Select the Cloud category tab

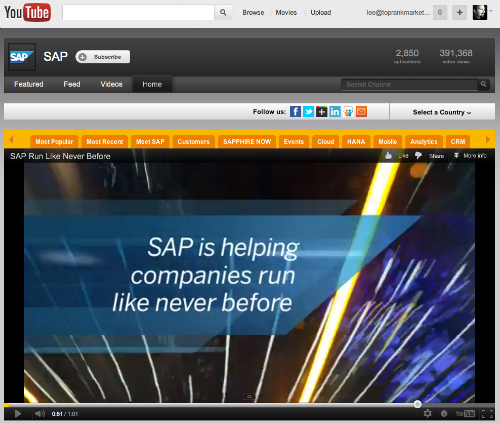tap(326, 142)
